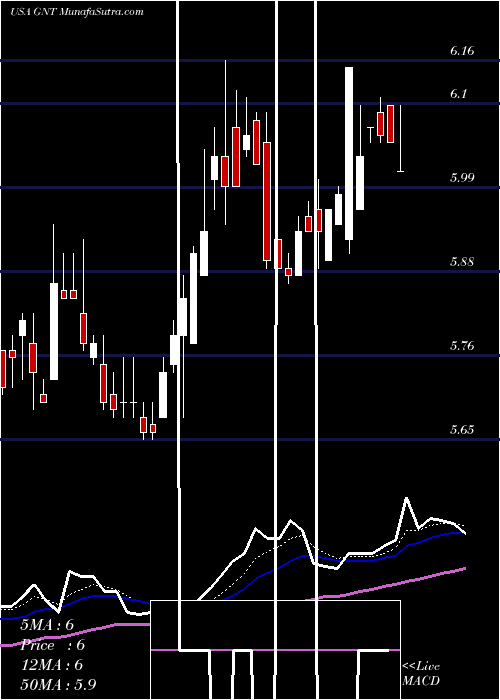The height and width of the screenshot is (700, 500).
Task: Click the 'USA GNT MunafaSutra.com' chart title
Action: pos(77,12)
